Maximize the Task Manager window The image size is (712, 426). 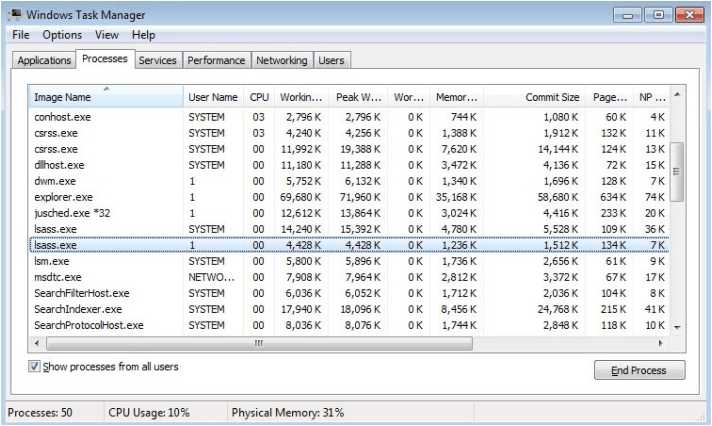[x=658, y=15]
